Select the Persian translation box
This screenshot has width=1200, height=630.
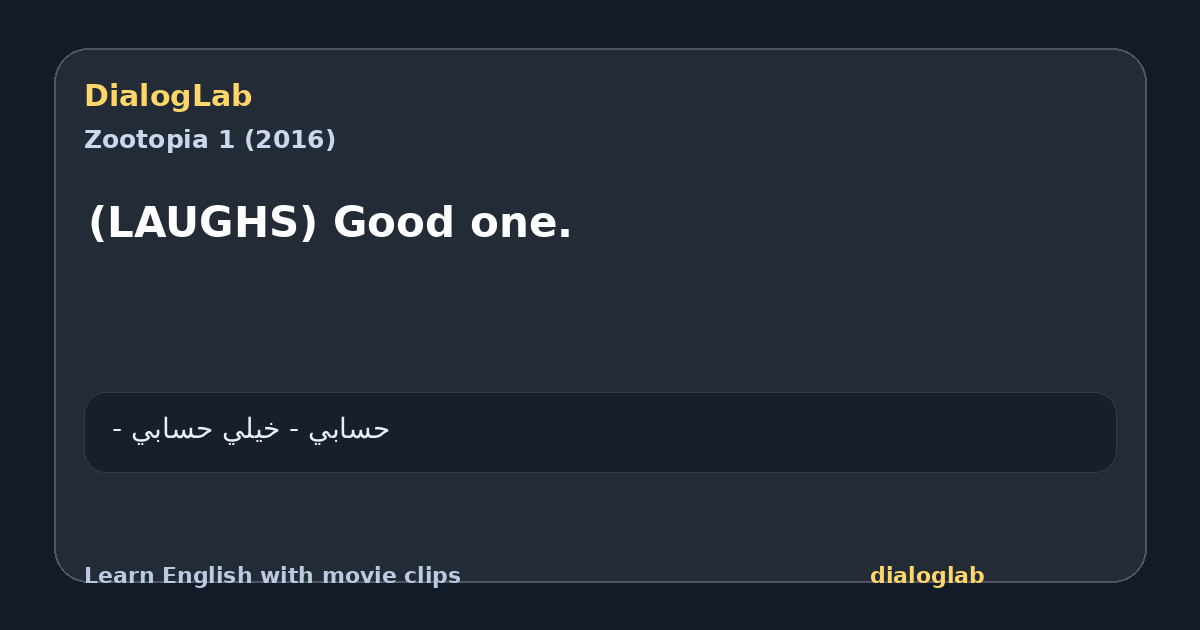(600, 432)
